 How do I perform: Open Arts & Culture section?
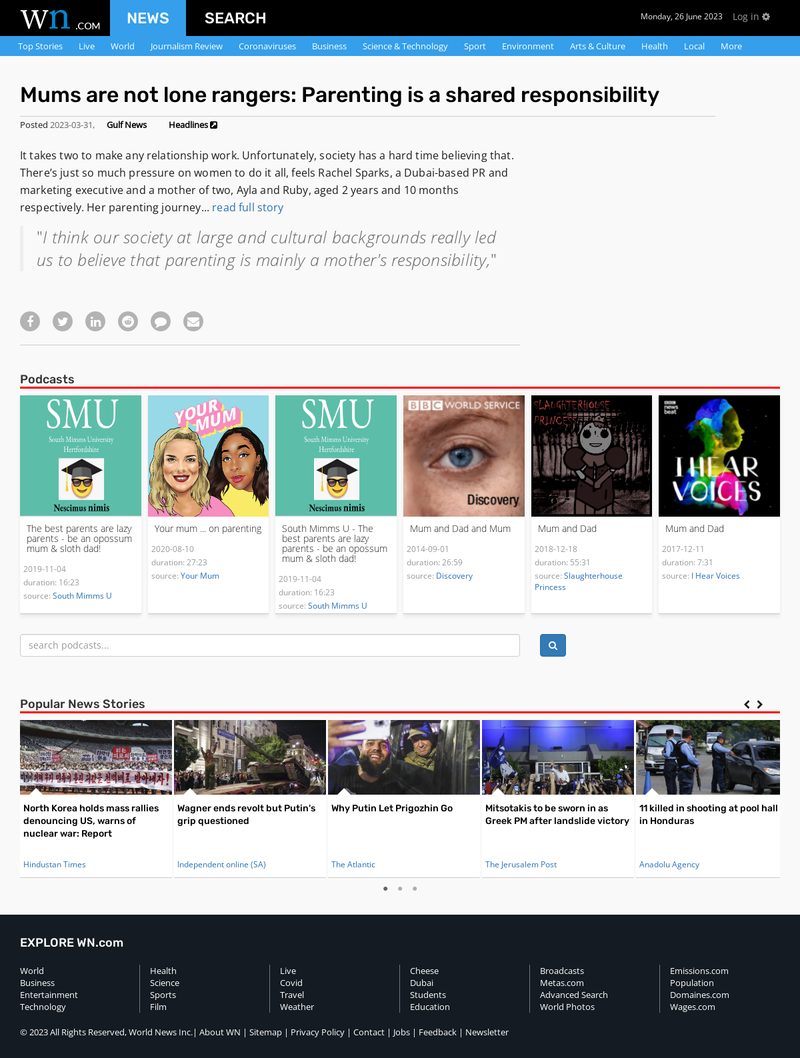(x=597, y=47)
